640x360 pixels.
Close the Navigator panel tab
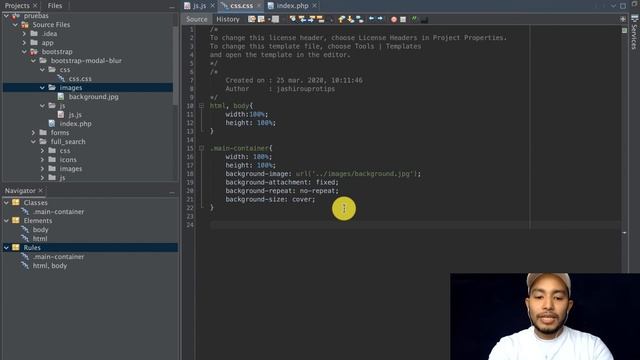pyautogui.click(x=40, y=191)
